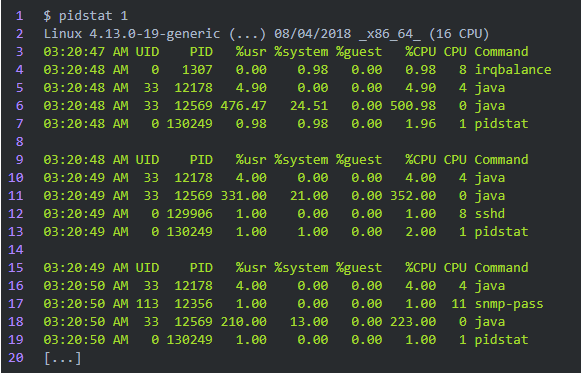Click the pidstat command on line 19

(501, 340)
